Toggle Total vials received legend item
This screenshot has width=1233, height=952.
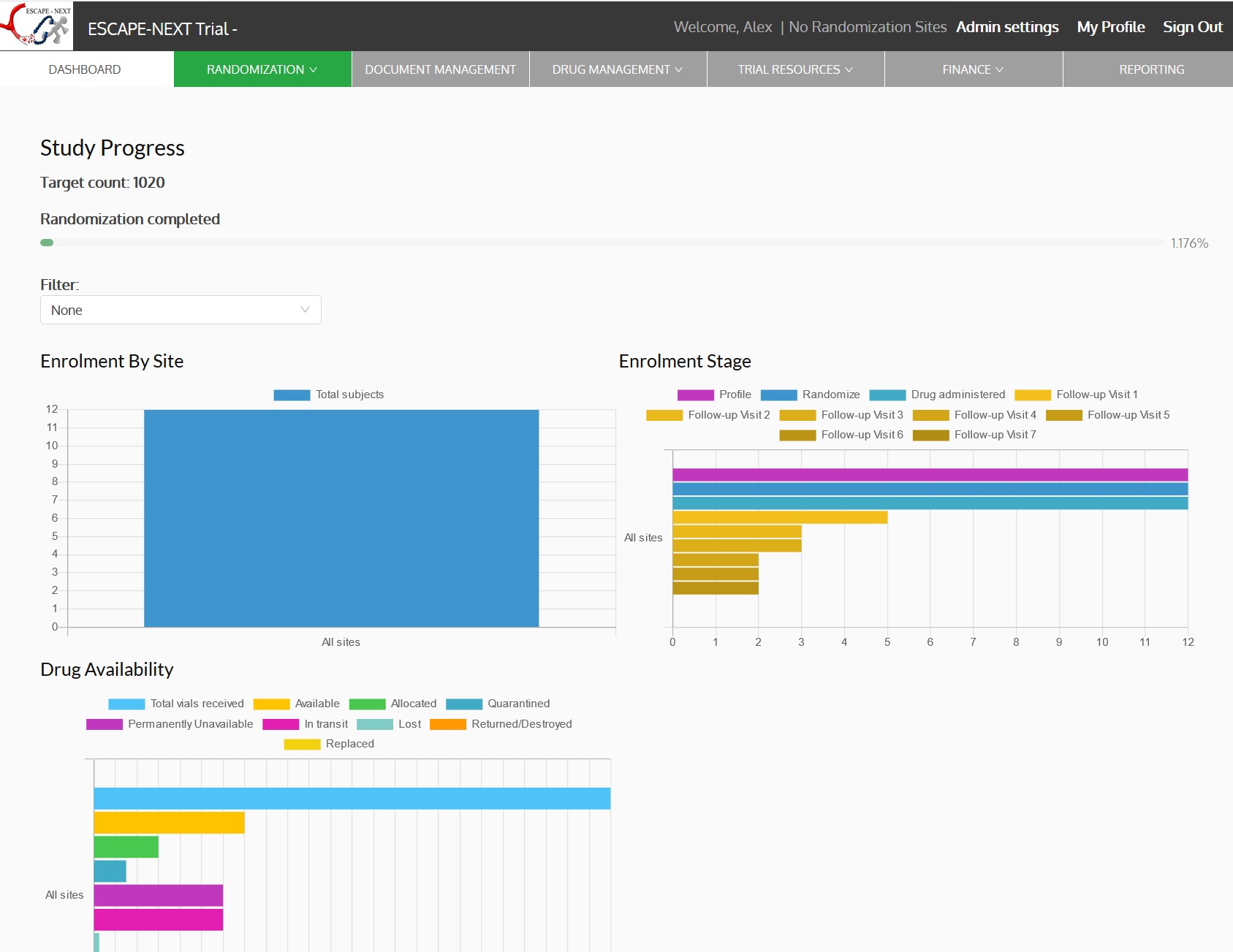126,704
